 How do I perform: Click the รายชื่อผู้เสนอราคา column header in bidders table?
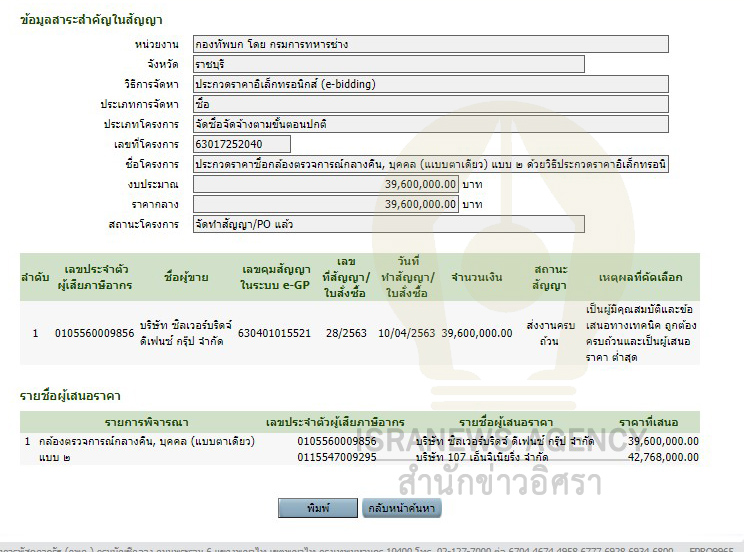click(506, 422)
